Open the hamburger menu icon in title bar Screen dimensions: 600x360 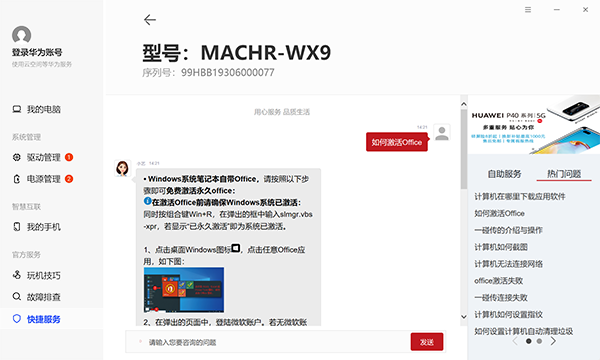528,10
